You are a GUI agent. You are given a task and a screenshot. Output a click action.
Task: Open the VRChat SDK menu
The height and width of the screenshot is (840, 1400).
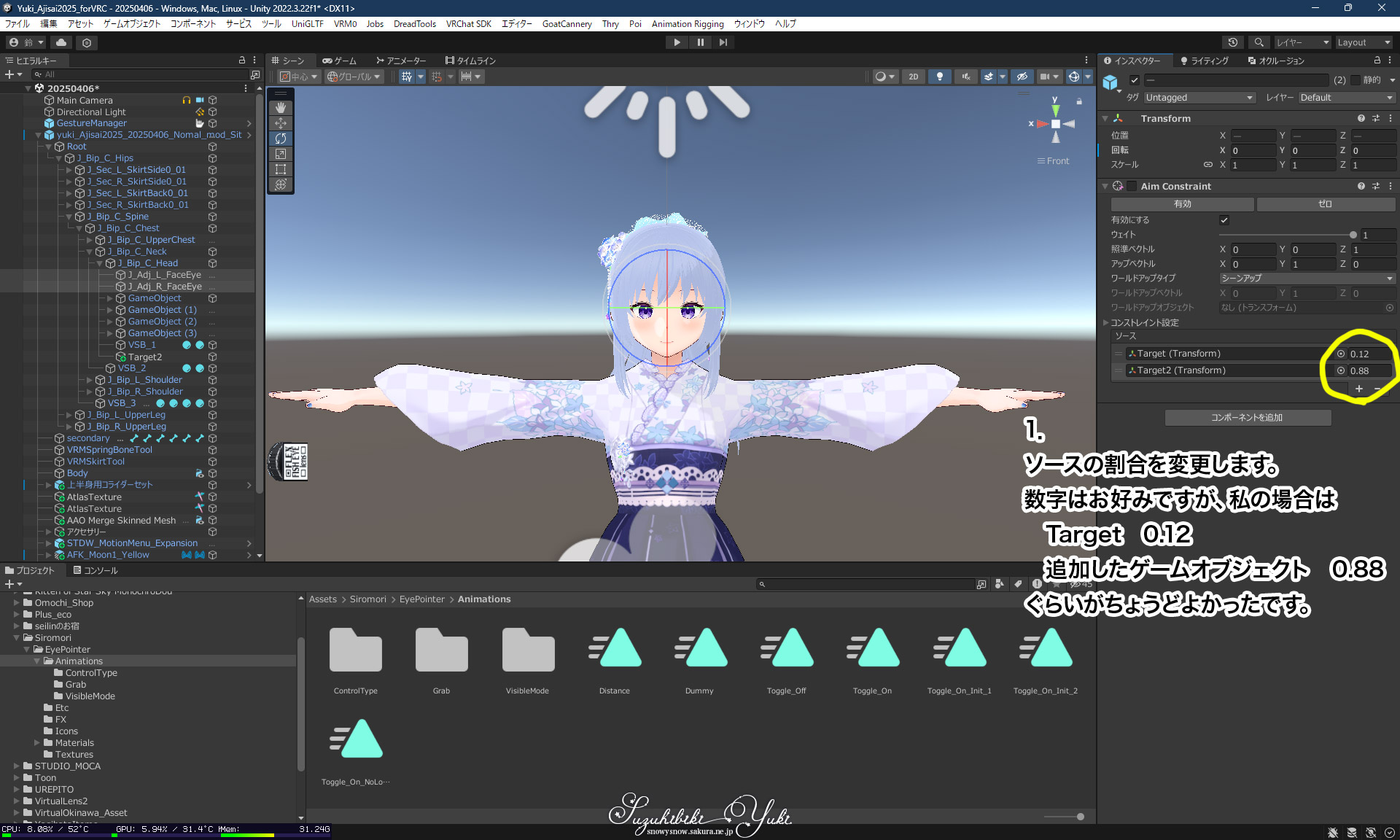coord(469,24)
